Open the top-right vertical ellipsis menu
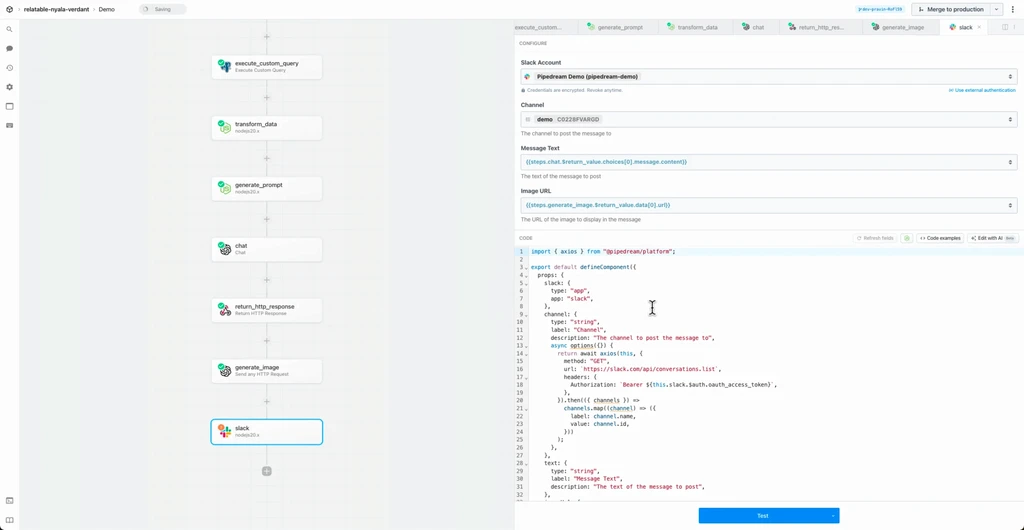 click(1013, 9)
